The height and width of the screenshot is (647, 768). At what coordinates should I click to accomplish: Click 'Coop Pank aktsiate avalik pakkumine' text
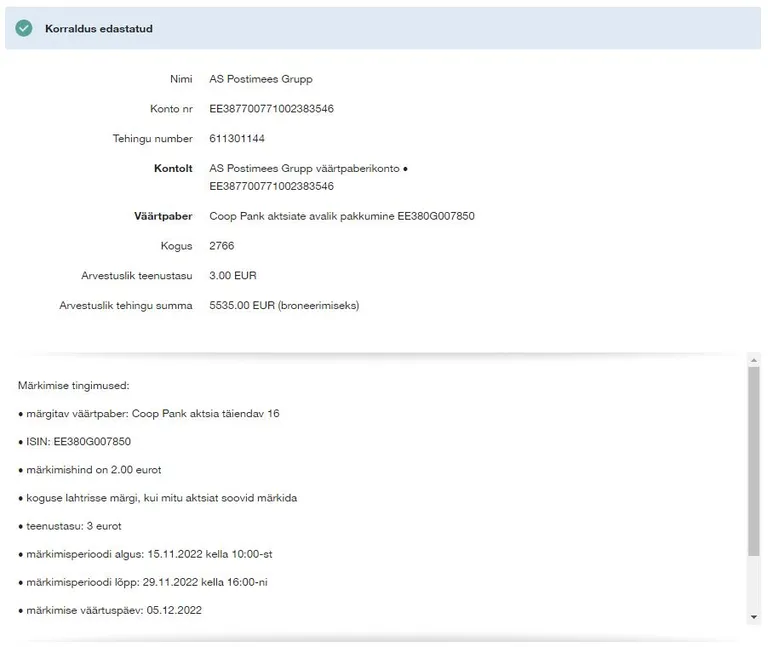point(302,216)
